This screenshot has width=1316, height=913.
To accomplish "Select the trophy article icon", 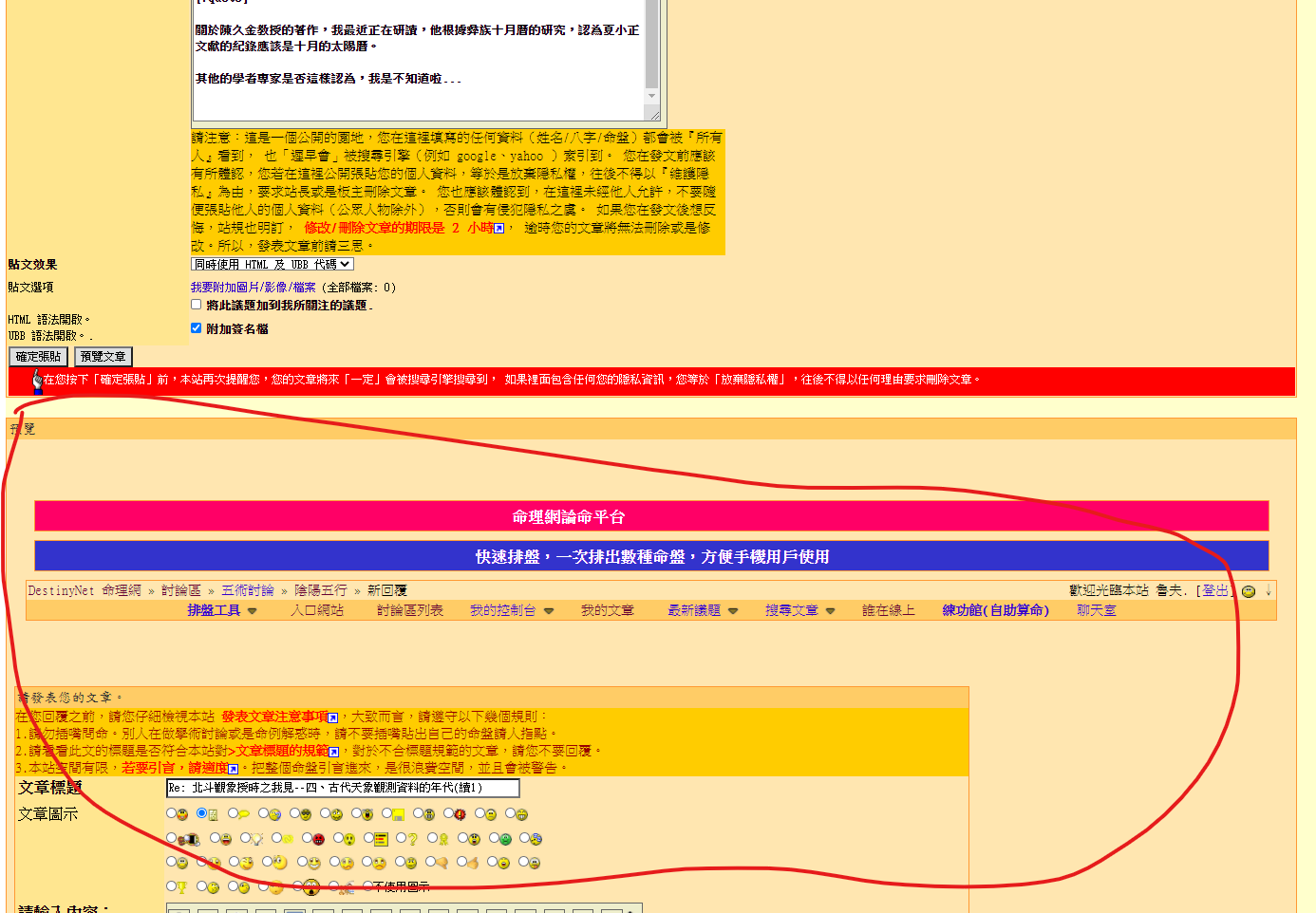I will pyautogui.click(x=171, y=885).
